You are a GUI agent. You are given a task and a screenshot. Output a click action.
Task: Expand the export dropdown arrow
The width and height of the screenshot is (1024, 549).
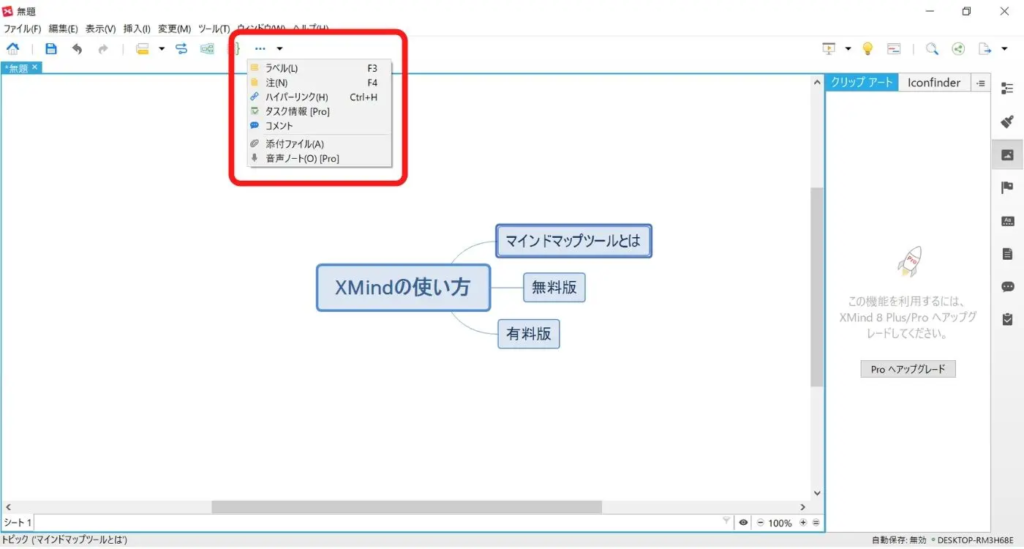(x=1004, y=49)
